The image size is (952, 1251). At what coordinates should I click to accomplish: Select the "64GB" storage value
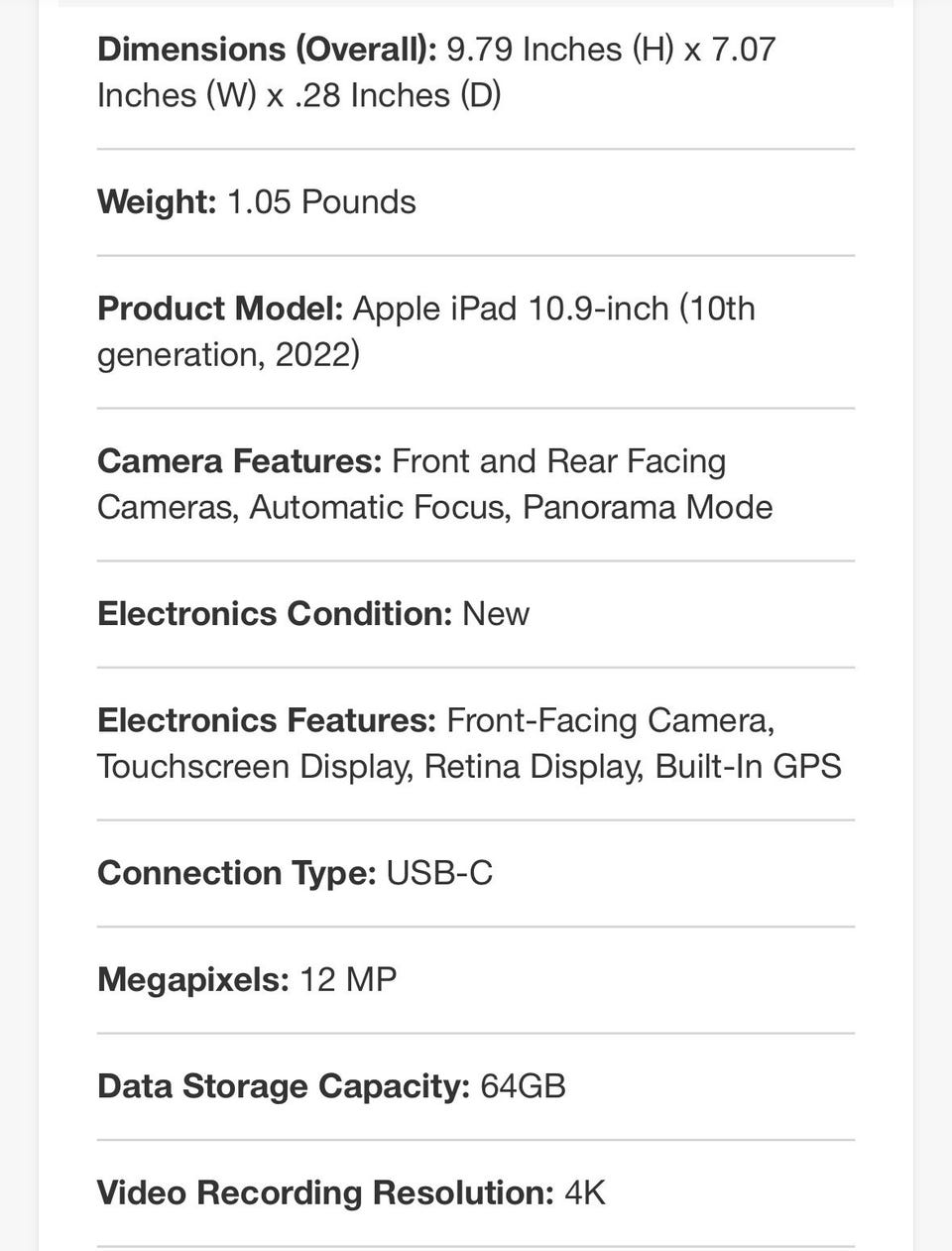click(523, 1086)
